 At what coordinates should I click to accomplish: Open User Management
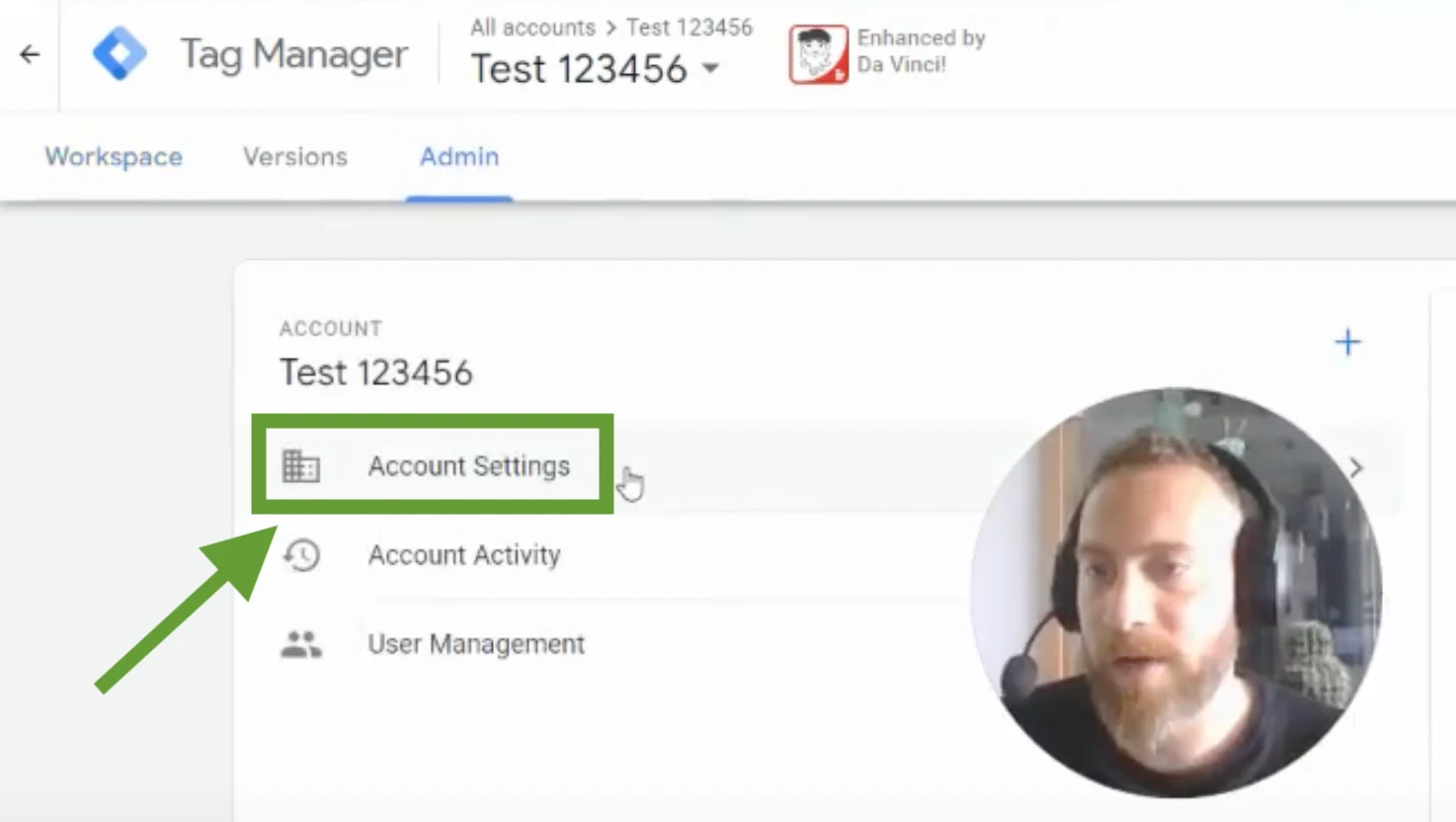click(x=475, y=643)
